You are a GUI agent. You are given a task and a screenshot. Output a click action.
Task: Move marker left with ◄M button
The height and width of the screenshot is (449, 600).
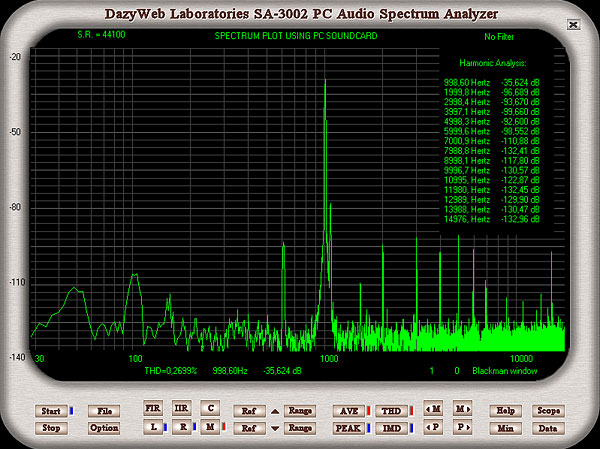pyautogui.click(x=433, y=410)
